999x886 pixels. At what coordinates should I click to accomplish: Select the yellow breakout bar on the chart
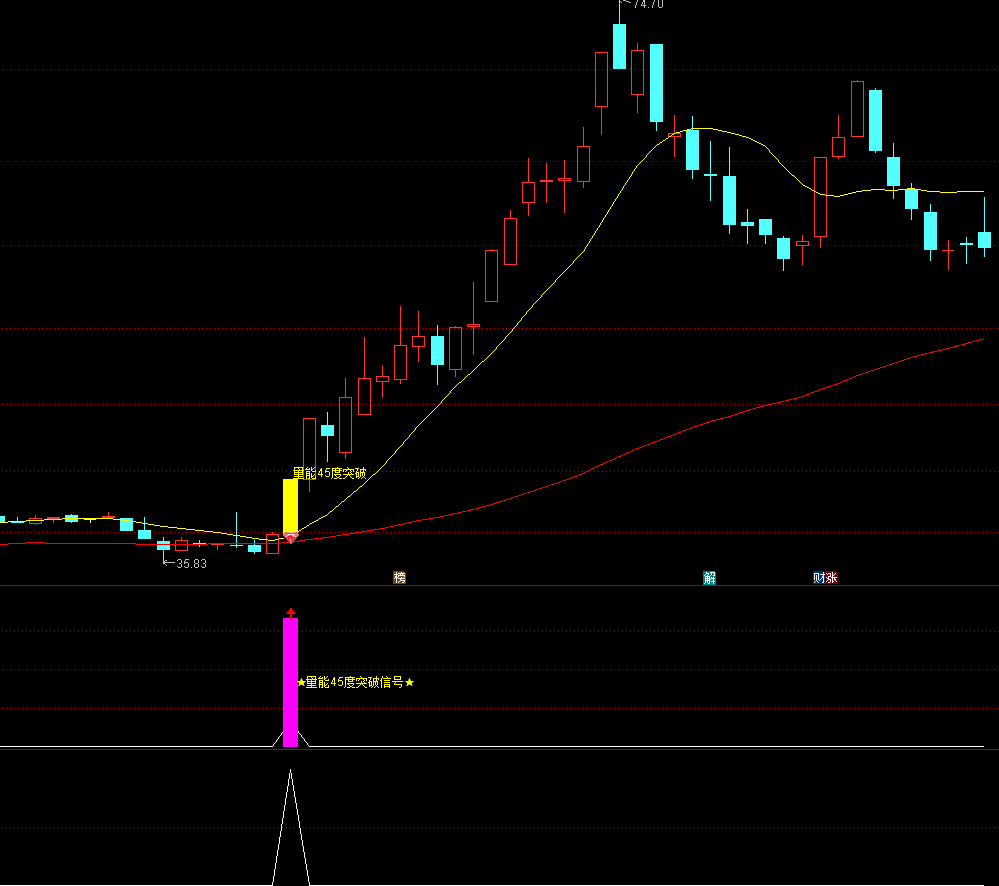(291, 506)
